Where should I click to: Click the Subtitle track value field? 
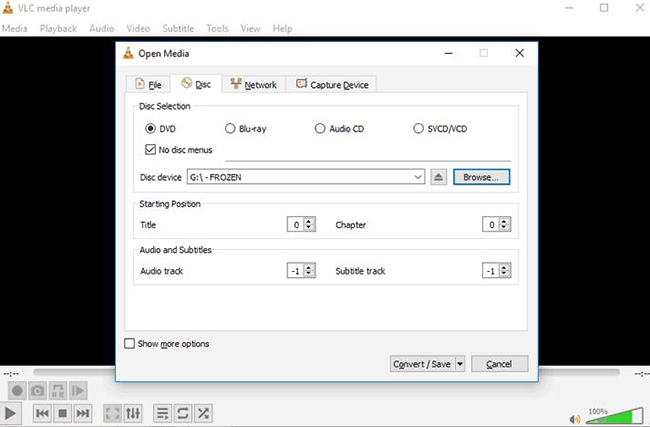tap(491, 271)
